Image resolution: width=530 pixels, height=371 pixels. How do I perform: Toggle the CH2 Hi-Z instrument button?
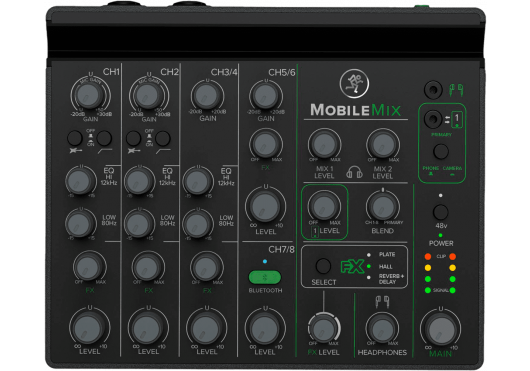coord(134,138)
